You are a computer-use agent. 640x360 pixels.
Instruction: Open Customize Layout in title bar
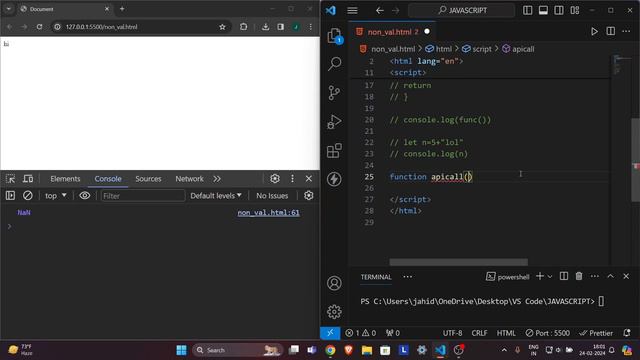(x=575, y=10)
